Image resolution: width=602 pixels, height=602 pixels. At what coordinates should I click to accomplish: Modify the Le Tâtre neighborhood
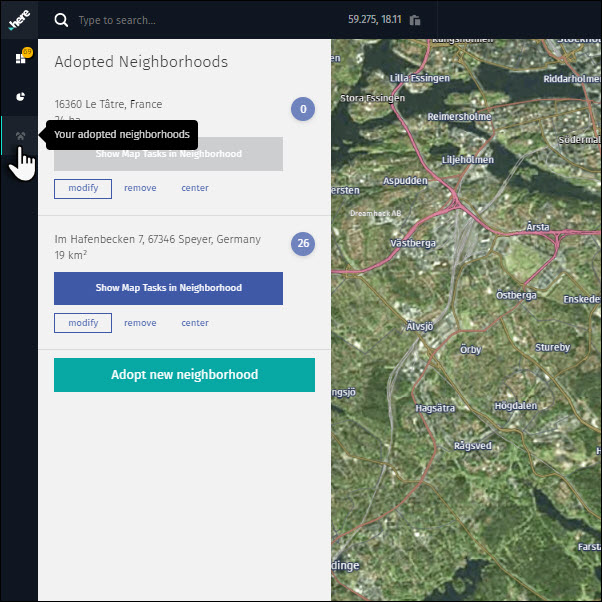click(83, 189)
